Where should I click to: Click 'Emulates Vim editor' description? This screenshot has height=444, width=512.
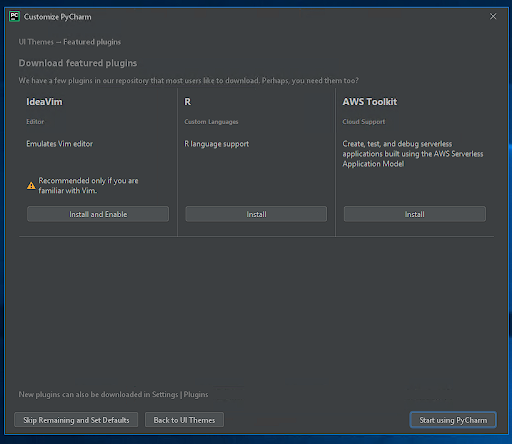click(60, 144)
